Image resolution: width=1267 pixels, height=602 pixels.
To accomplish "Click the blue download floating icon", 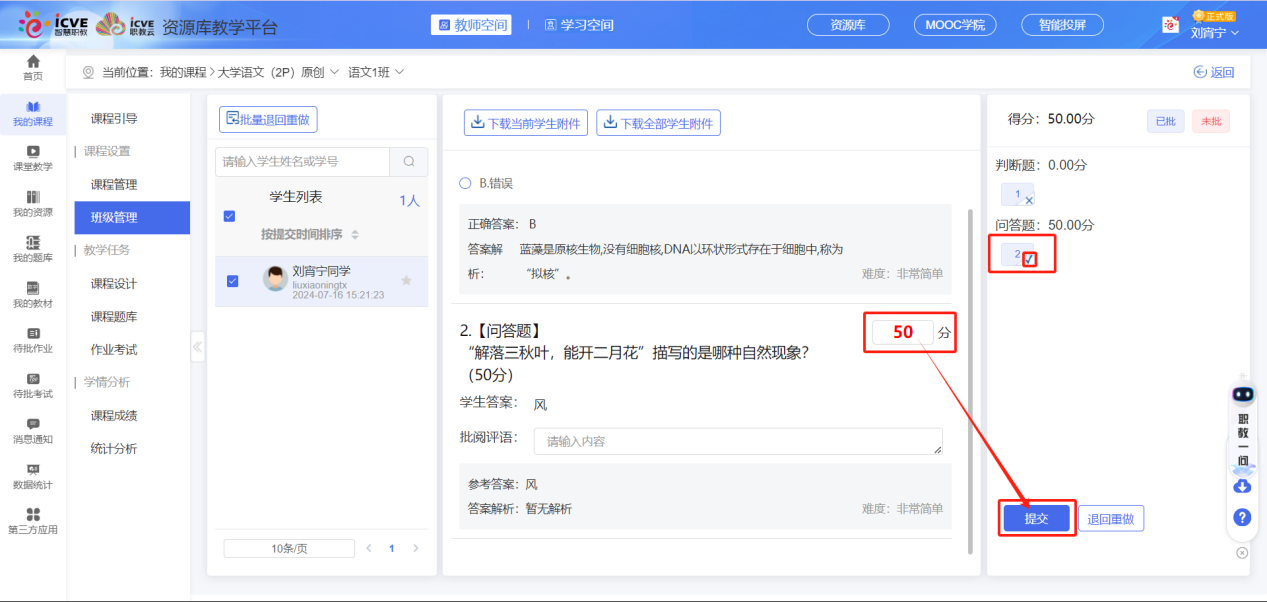I will point(1240,486).
